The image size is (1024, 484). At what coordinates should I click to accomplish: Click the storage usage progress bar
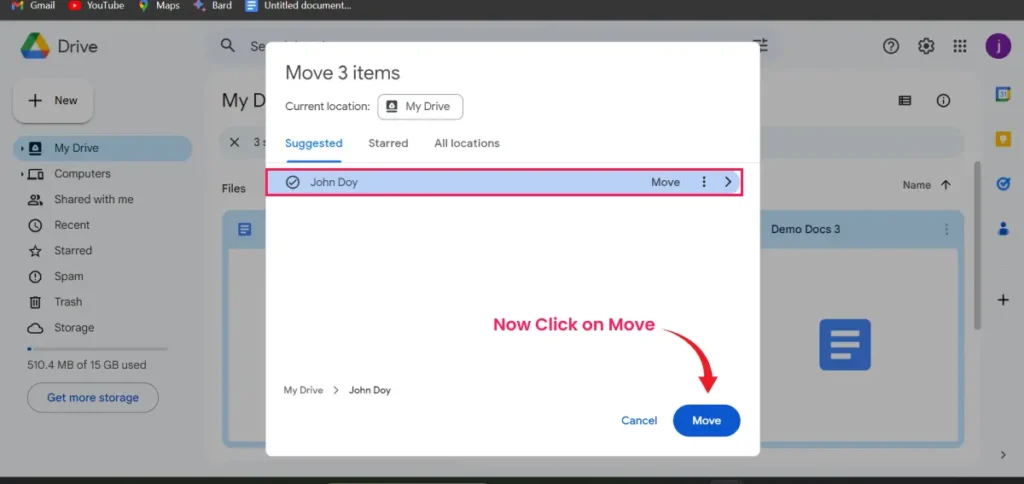(97, 349)
